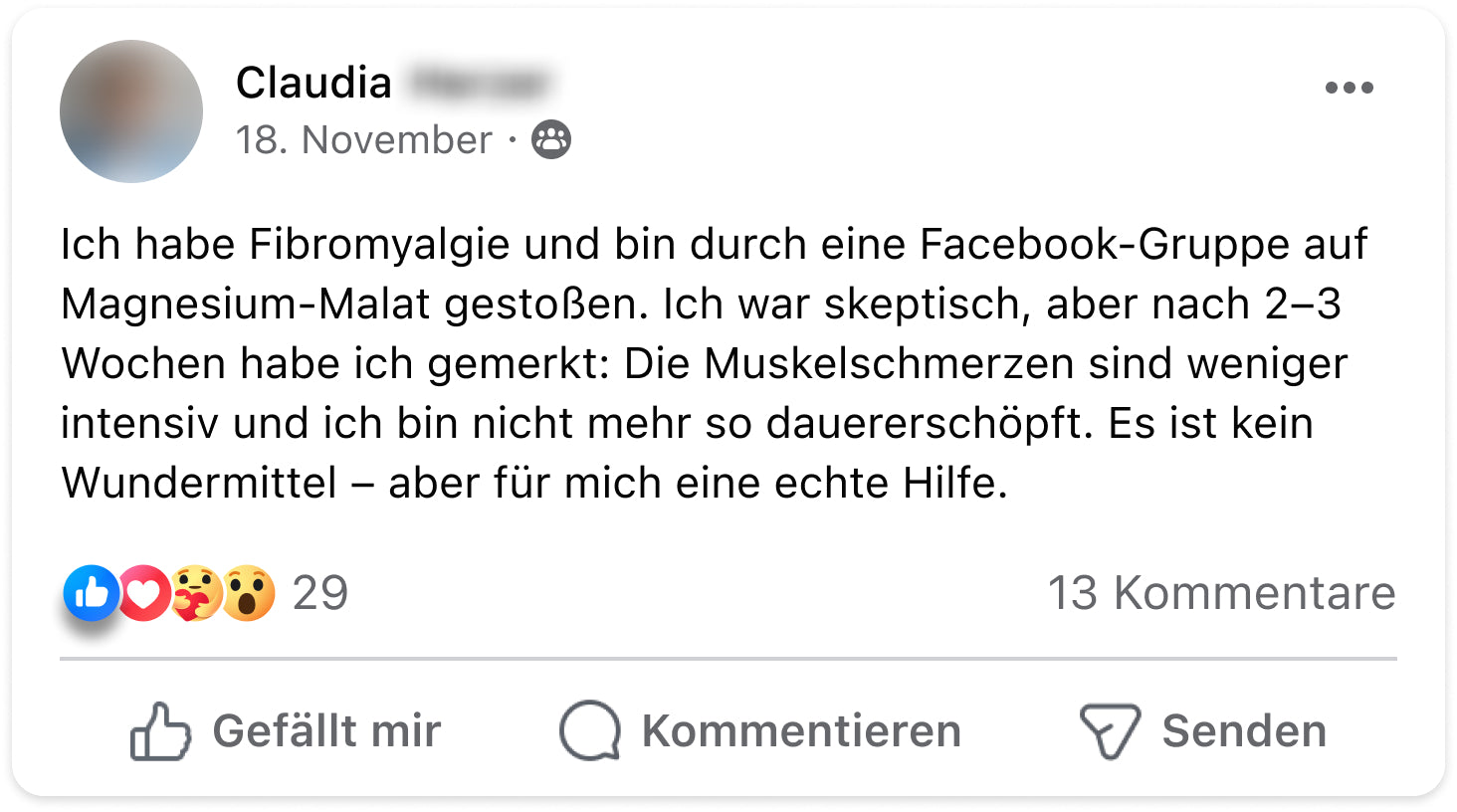Click the blue thumbs-up reaction emoji
This screenshot has width=1457, height=812.
(x=91, y=593)
